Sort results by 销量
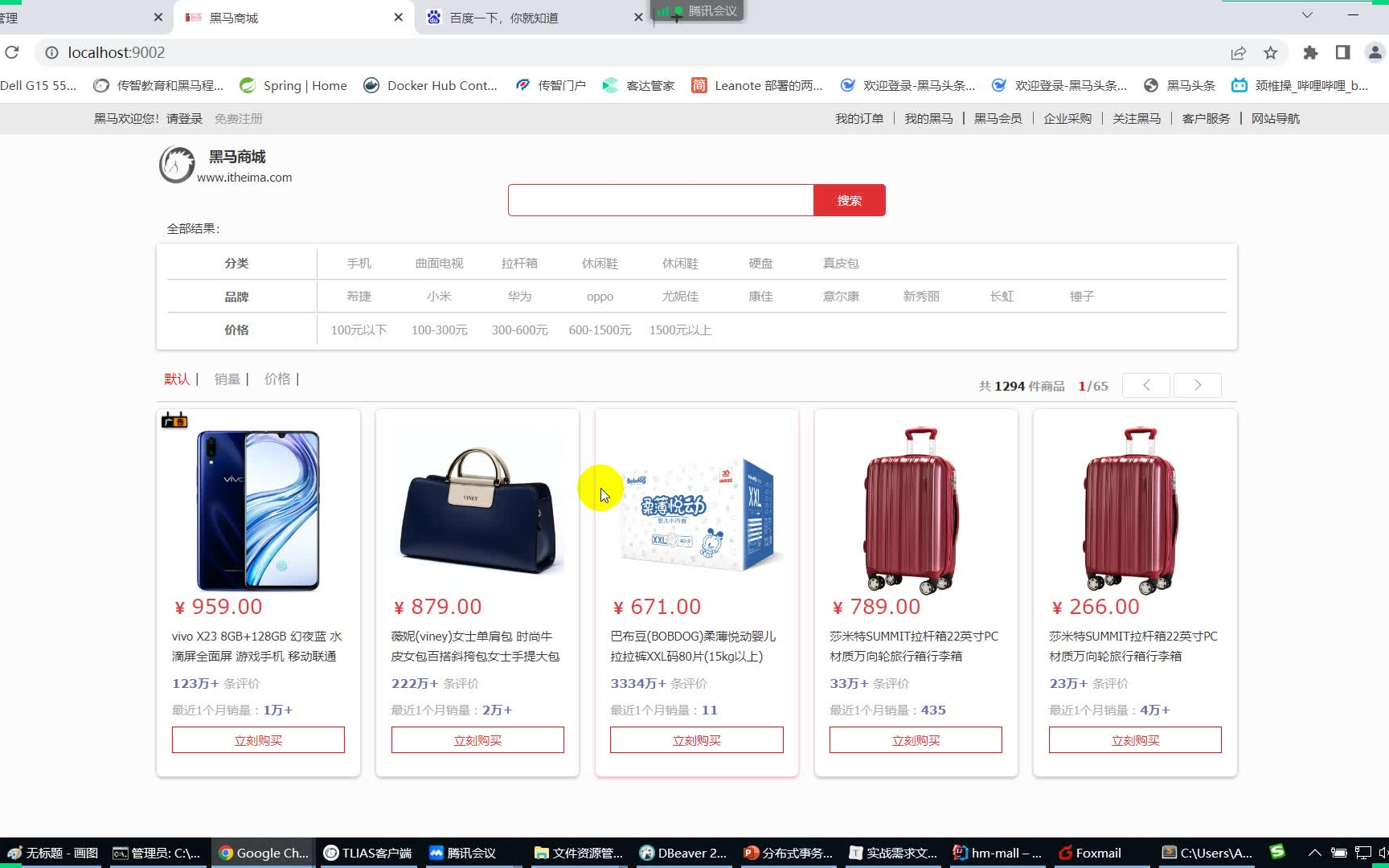Image resolution: width=1389 pixels, height=868 pixels. point(227,379)
